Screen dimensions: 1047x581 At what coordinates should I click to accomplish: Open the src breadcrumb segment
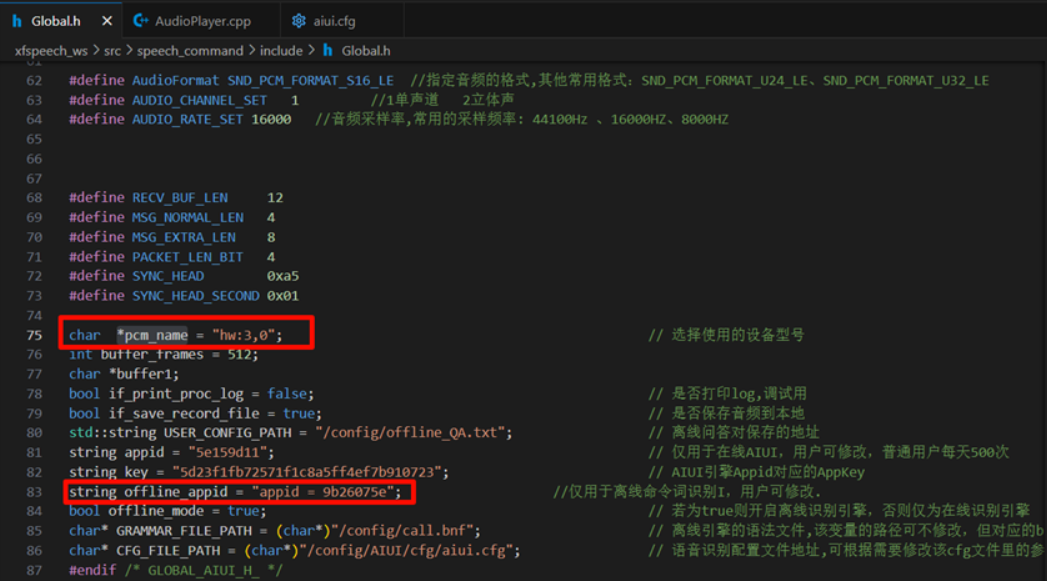coord(113,50)
